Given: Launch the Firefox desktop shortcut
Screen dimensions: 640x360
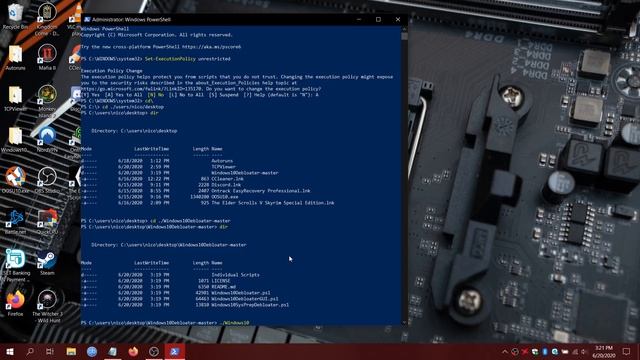Looking at the screenshot, I should click(15, 303).
